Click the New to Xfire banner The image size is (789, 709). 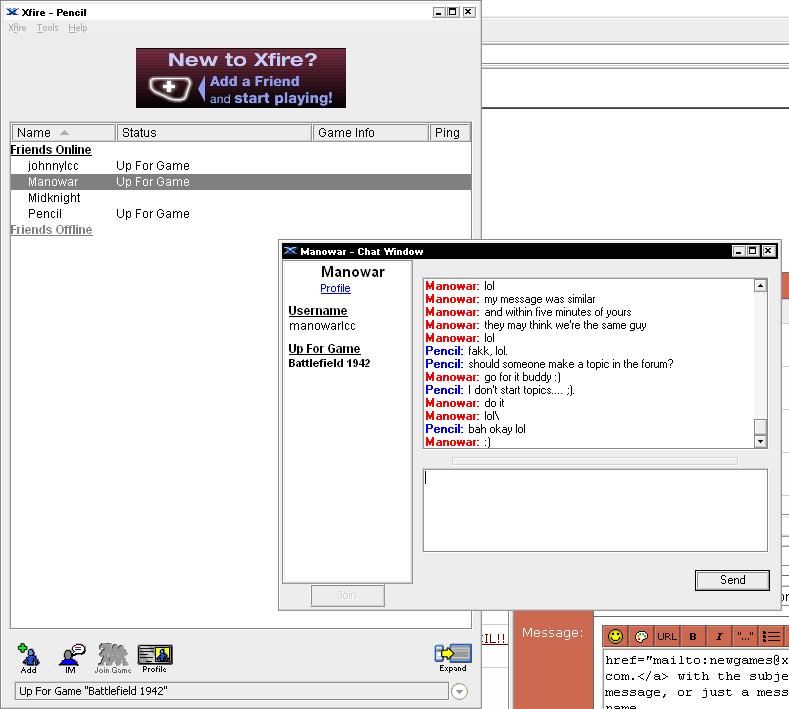tap(241, 78)
